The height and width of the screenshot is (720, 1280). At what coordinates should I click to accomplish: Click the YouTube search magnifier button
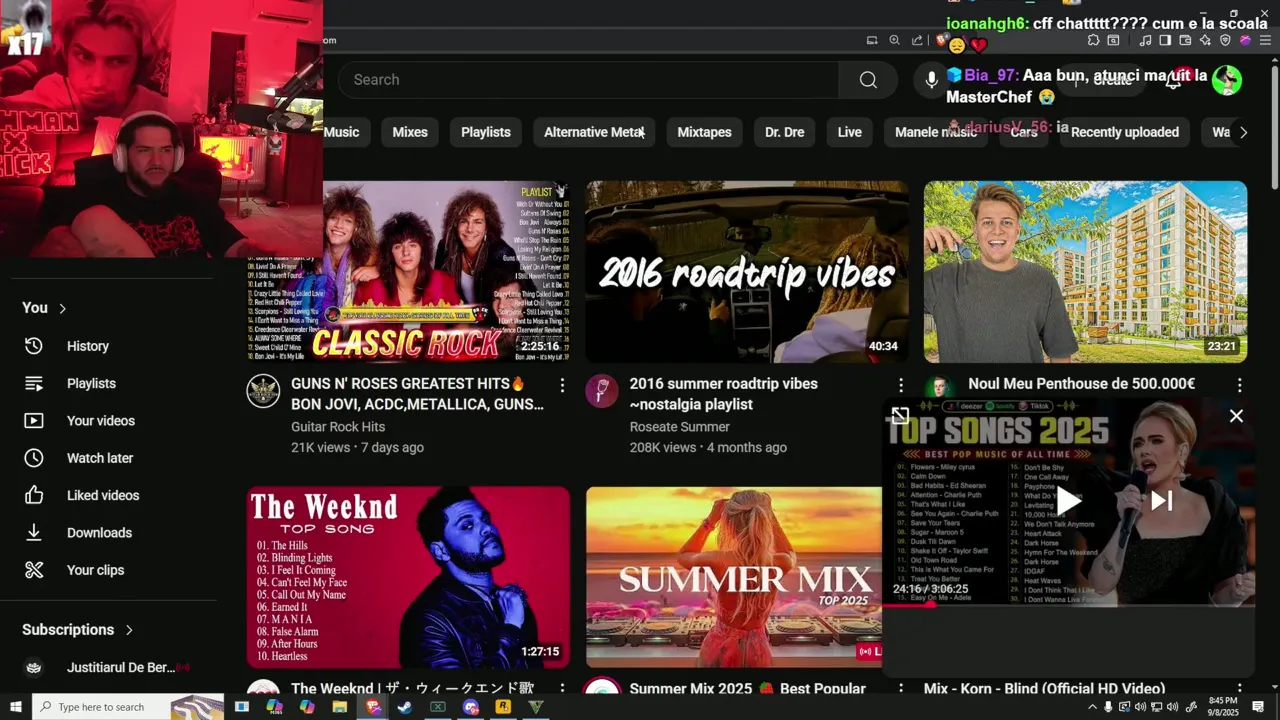(868, 80)
